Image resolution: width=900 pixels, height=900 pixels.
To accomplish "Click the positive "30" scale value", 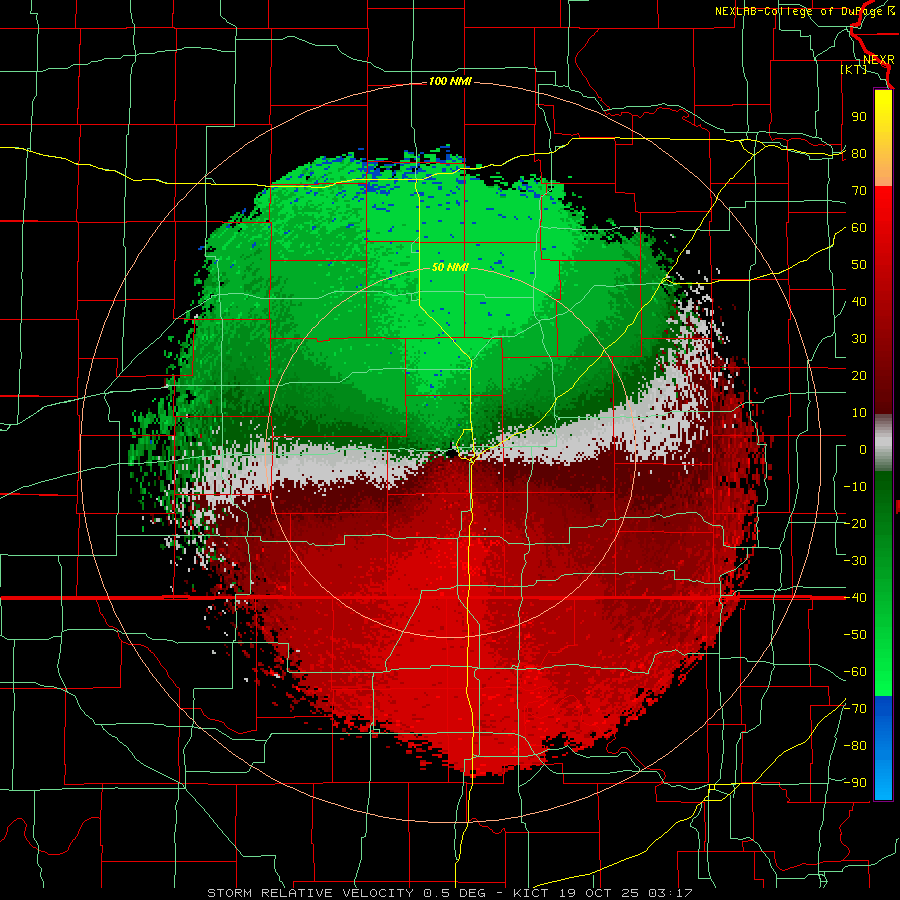I will pos(859,339).
